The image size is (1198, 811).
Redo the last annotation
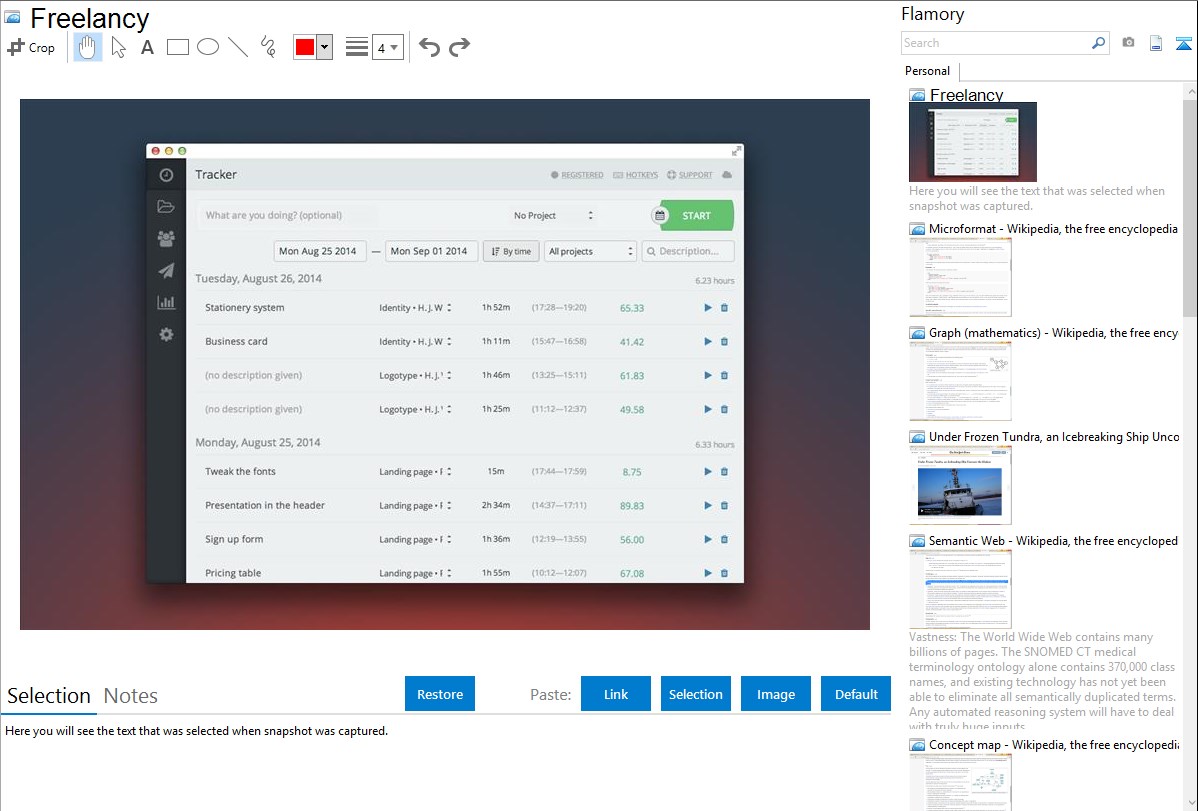pos(459,47)
